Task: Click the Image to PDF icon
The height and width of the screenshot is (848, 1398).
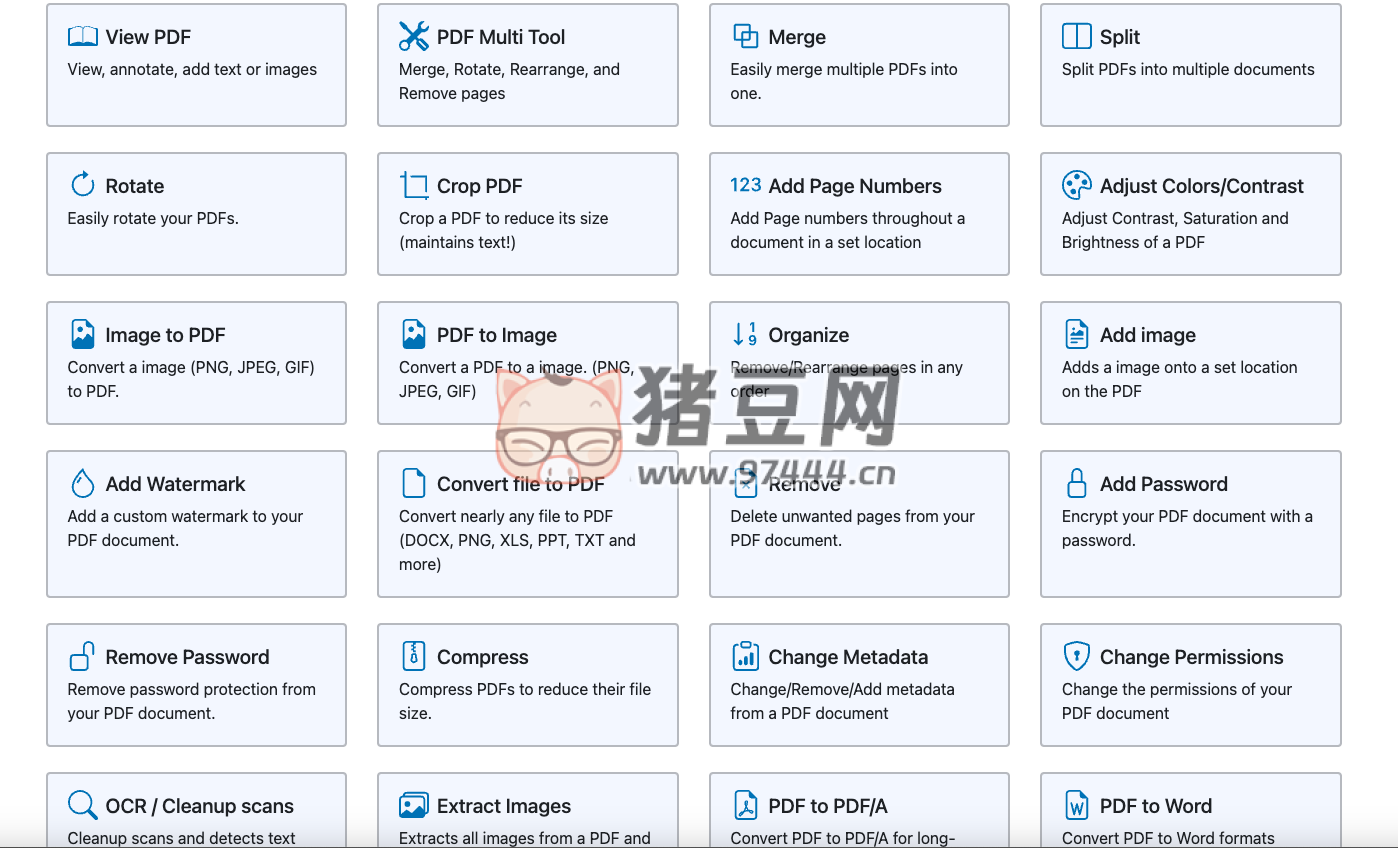Action: (82, 334)
